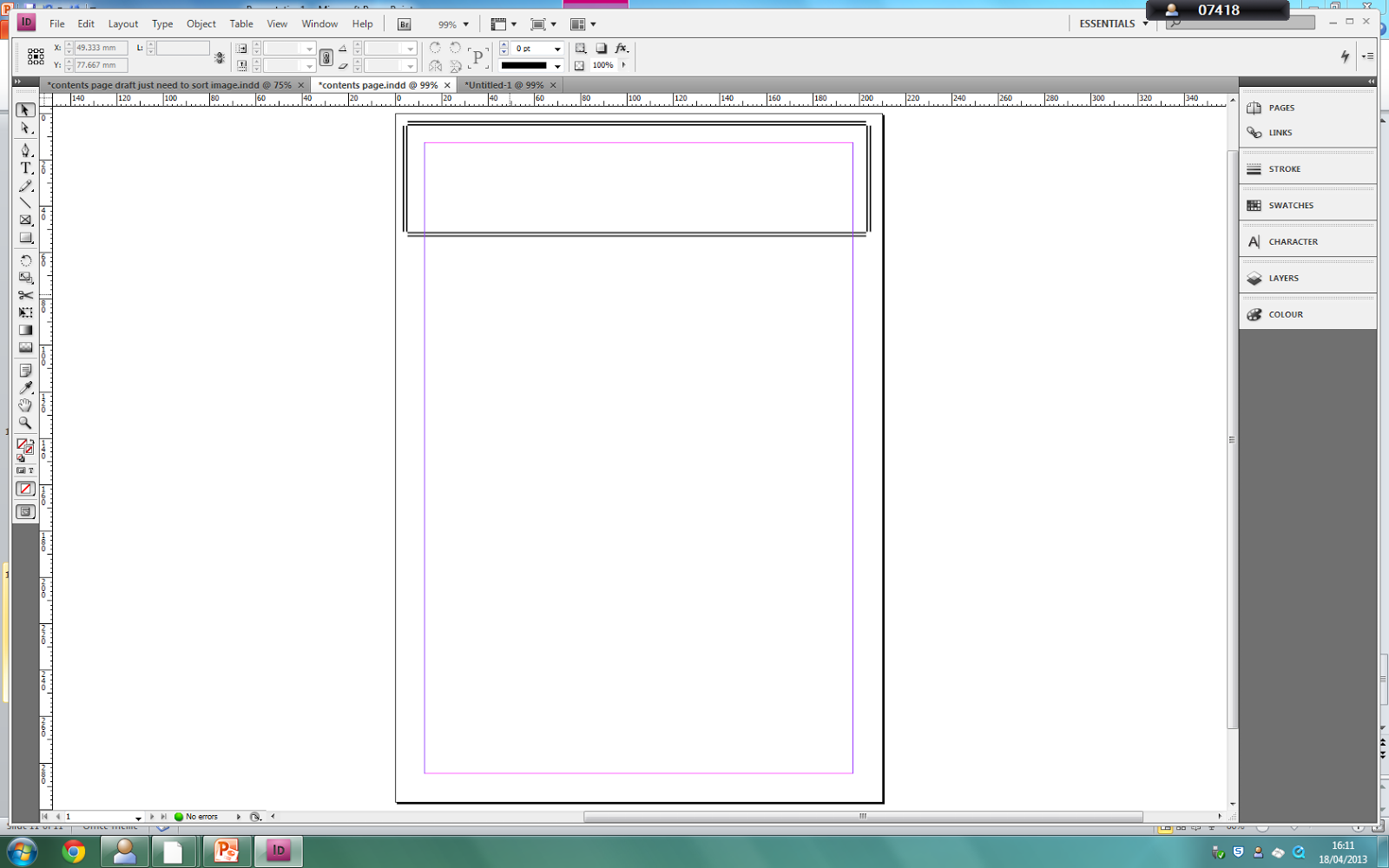Open the zoom level 99% dropdown

[452, 24]
